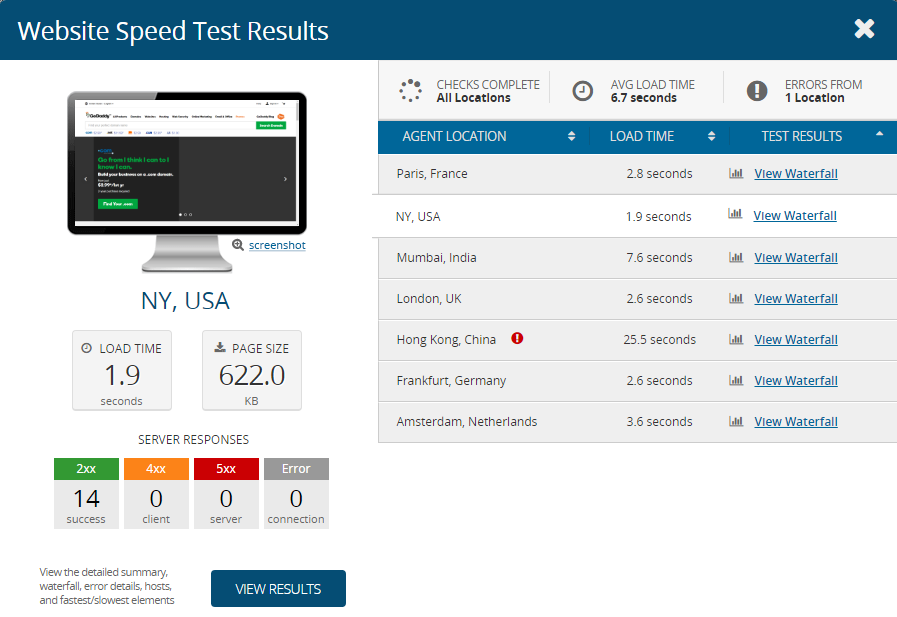Close the Website Speed Test Results dialog

click(864, 29)
